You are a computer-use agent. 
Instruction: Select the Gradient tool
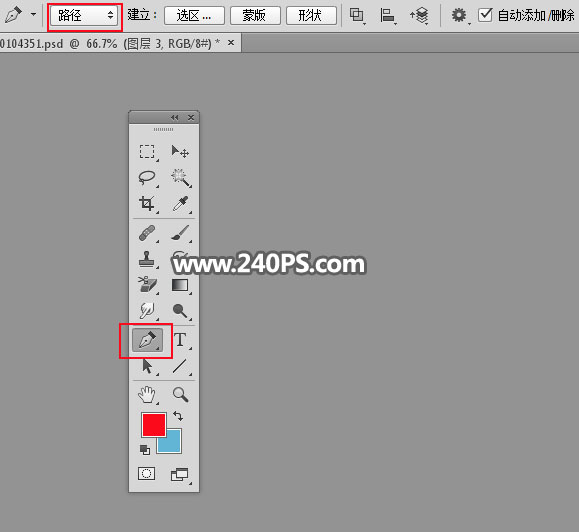point(180,285)
